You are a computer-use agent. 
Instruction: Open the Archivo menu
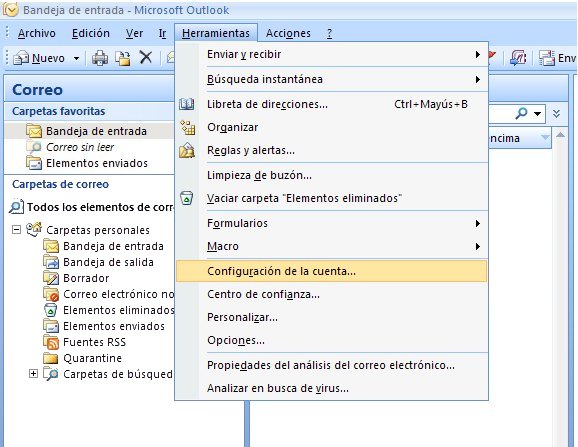36,34
